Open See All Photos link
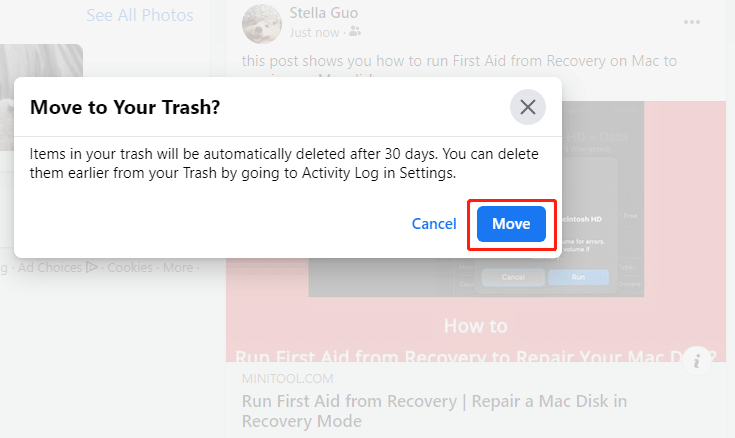Viewport: 735px width, 438px height. pos(140,15)
